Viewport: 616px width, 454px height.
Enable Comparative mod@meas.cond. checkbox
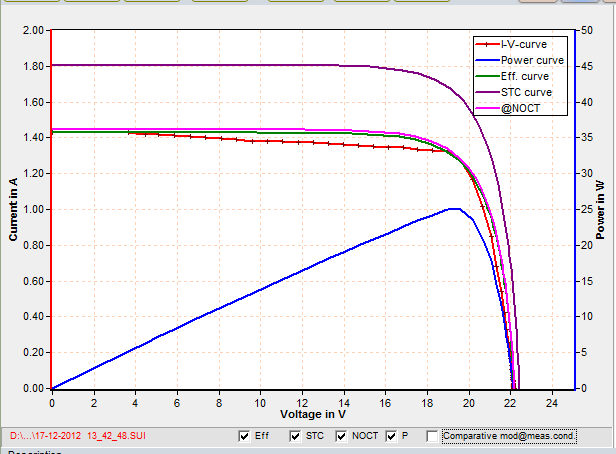pos(432,436)
